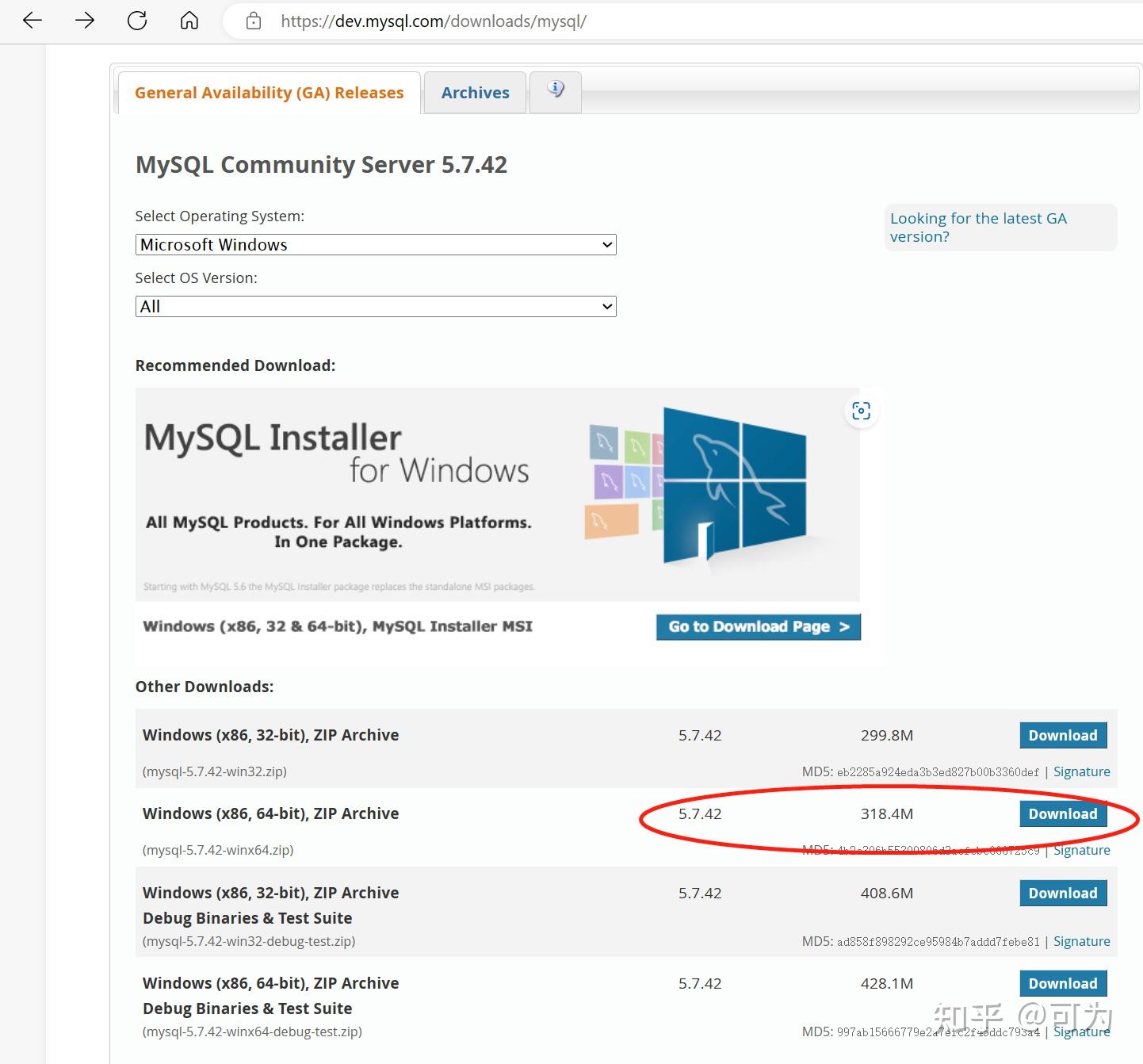Download the Windows 32-bit ZIP Archive (299.8M)
This screenshot has height=1064, width=1143.
click(x=1063, y=735)
